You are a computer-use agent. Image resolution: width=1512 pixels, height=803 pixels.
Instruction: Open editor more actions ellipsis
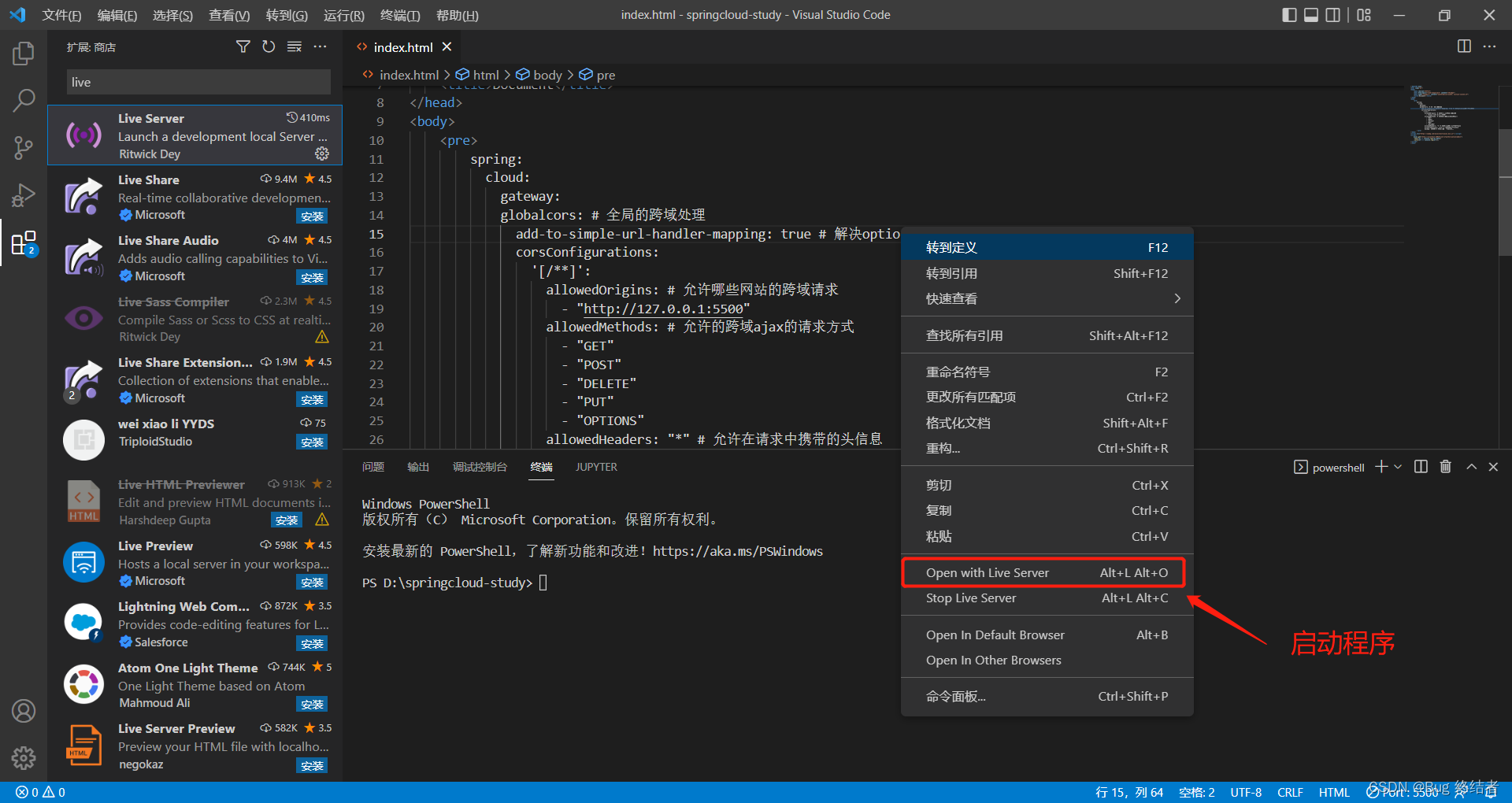pyautogui.click(x=1489, y=46)
